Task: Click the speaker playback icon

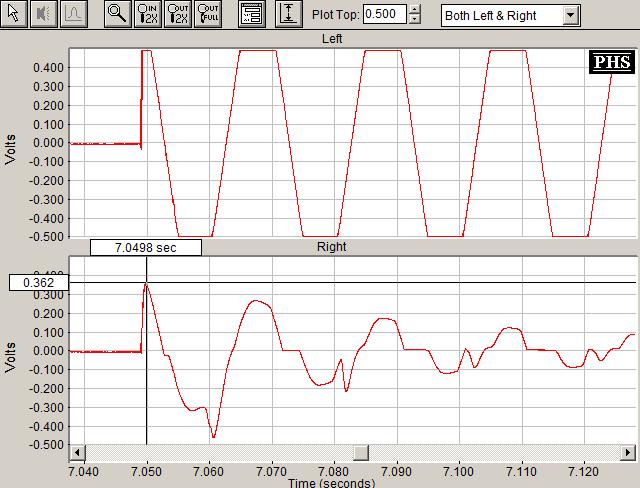Action: pyautogui.click(x=44, y=14)
